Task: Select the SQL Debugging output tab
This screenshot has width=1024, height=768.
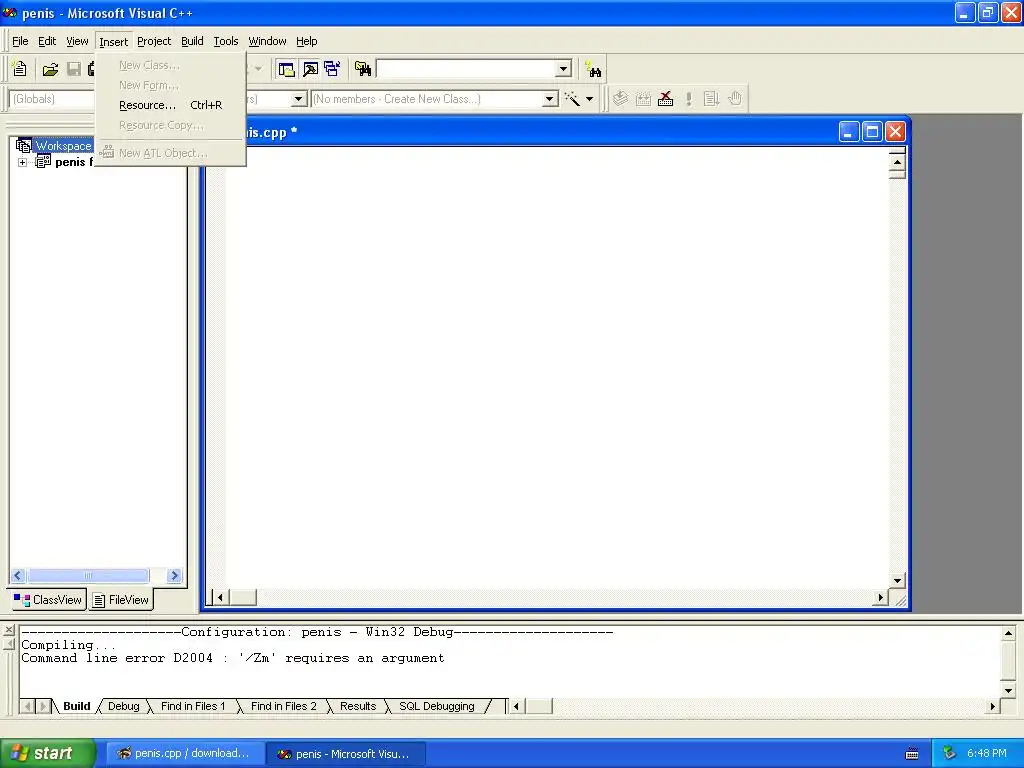Action: (x=437, y=706)
